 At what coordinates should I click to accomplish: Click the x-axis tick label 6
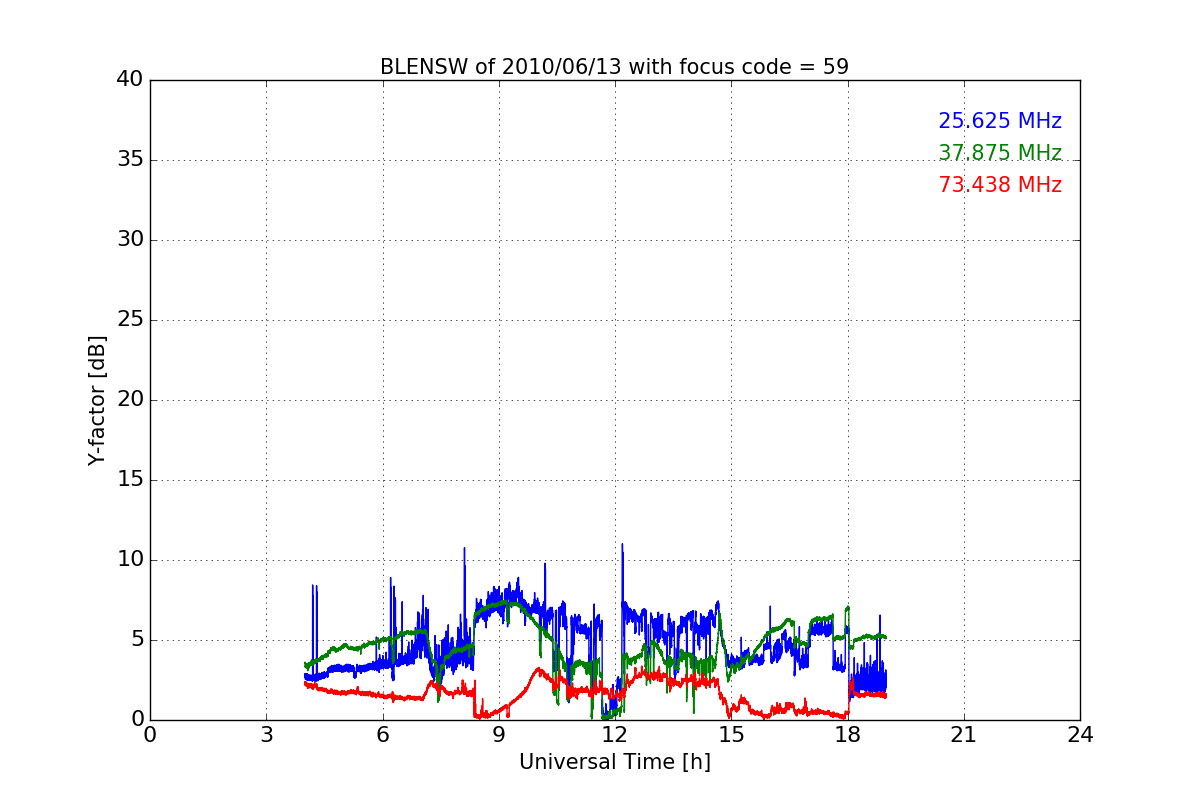coord(383,735)
